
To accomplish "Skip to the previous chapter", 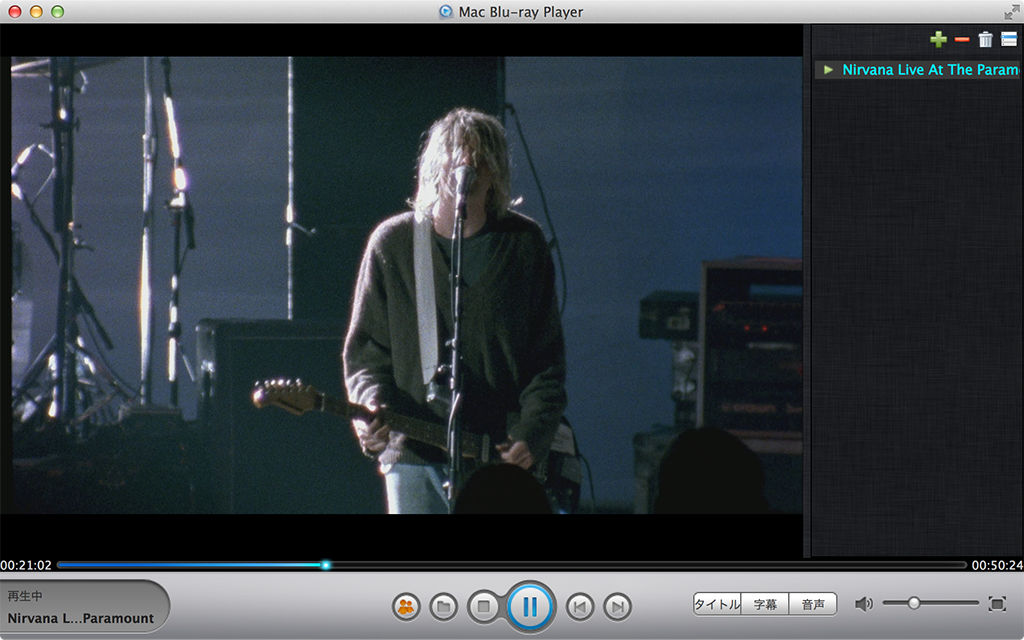I will (580, 607).
